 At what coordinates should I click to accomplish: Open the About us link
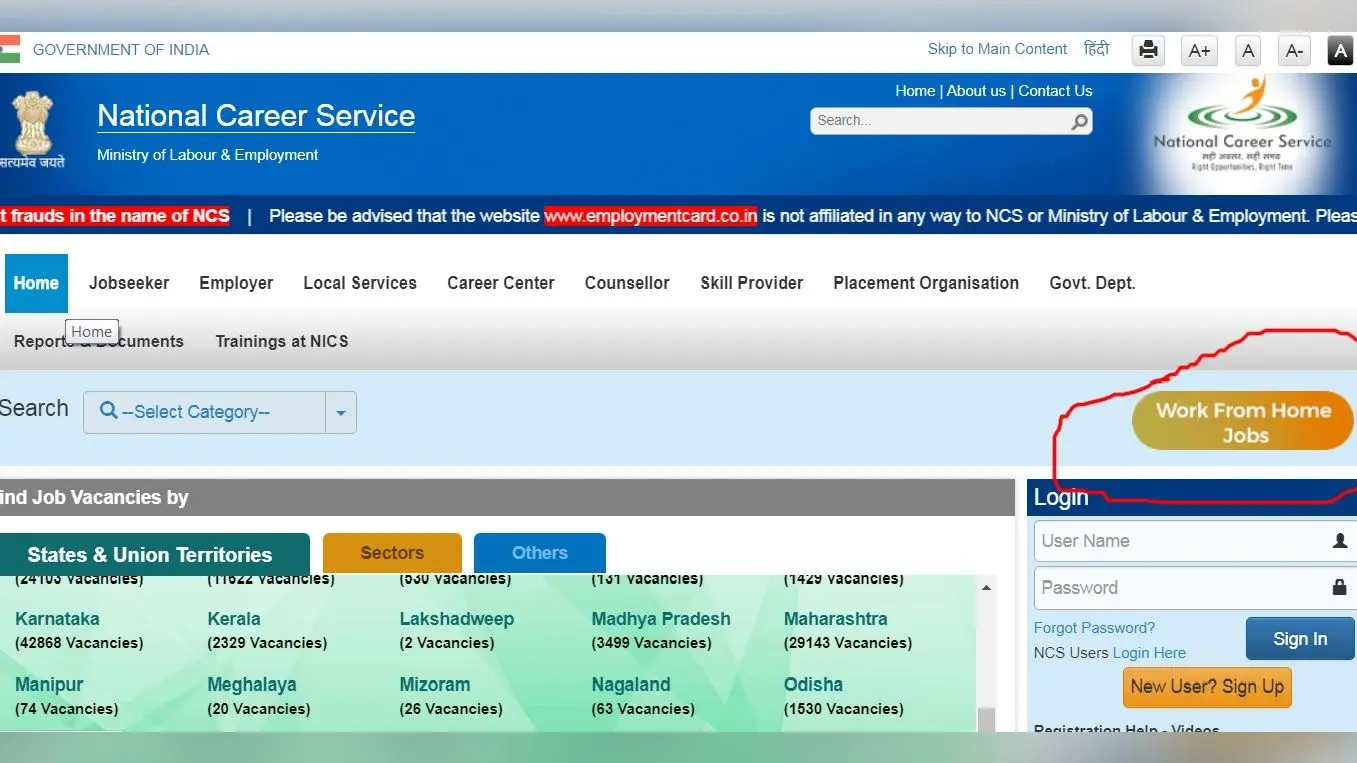click(x=976, y=91)
